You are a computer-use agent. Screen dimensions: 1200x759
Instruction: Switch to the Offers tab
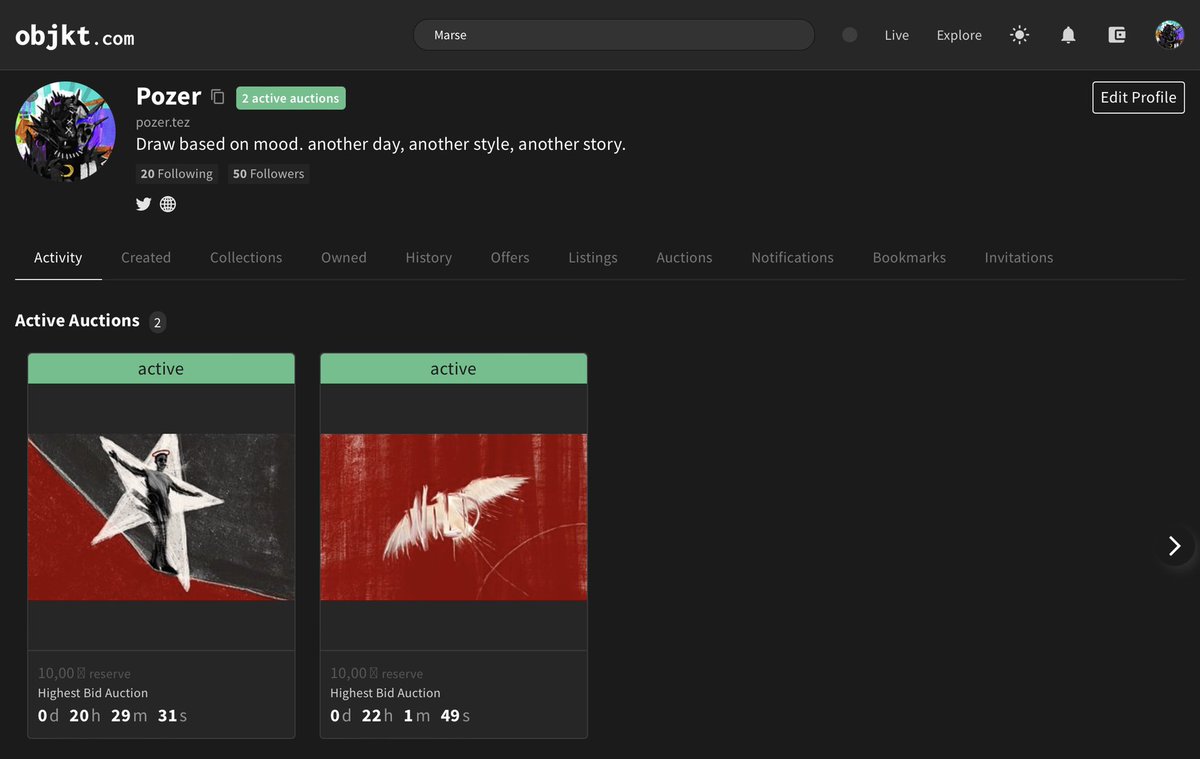point(510,257)
